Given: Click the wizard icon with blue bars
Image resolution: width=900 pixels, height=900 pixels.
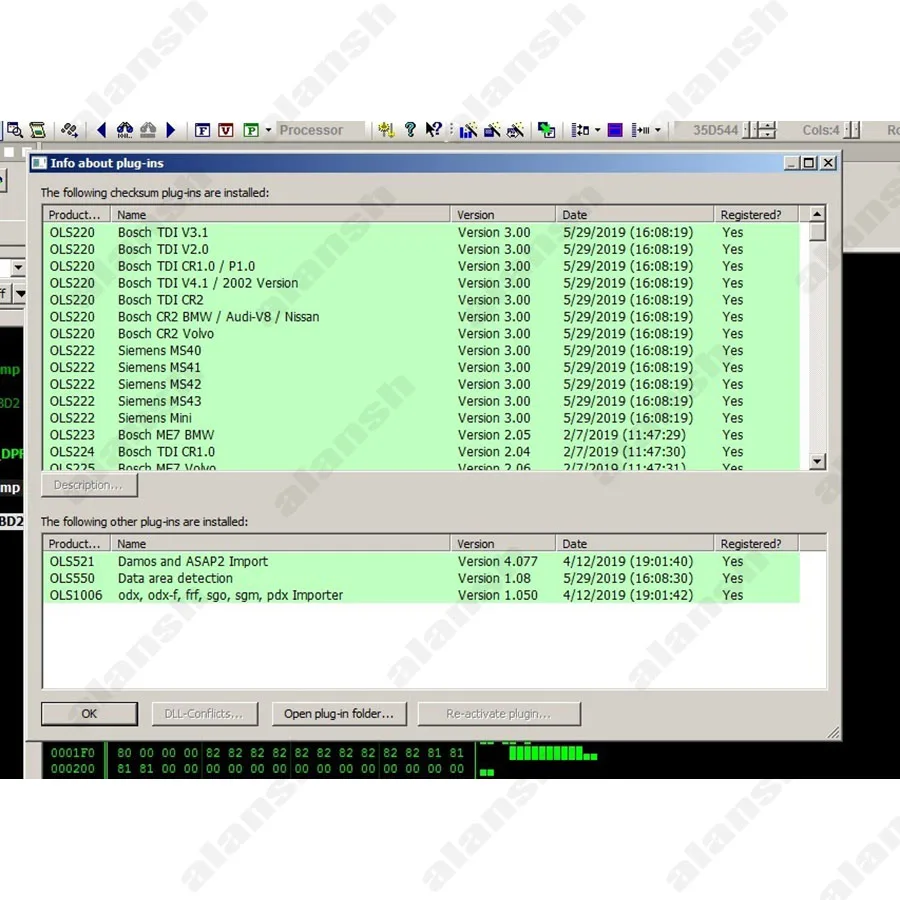Looking at the screenshot, I should click(468, 130).
